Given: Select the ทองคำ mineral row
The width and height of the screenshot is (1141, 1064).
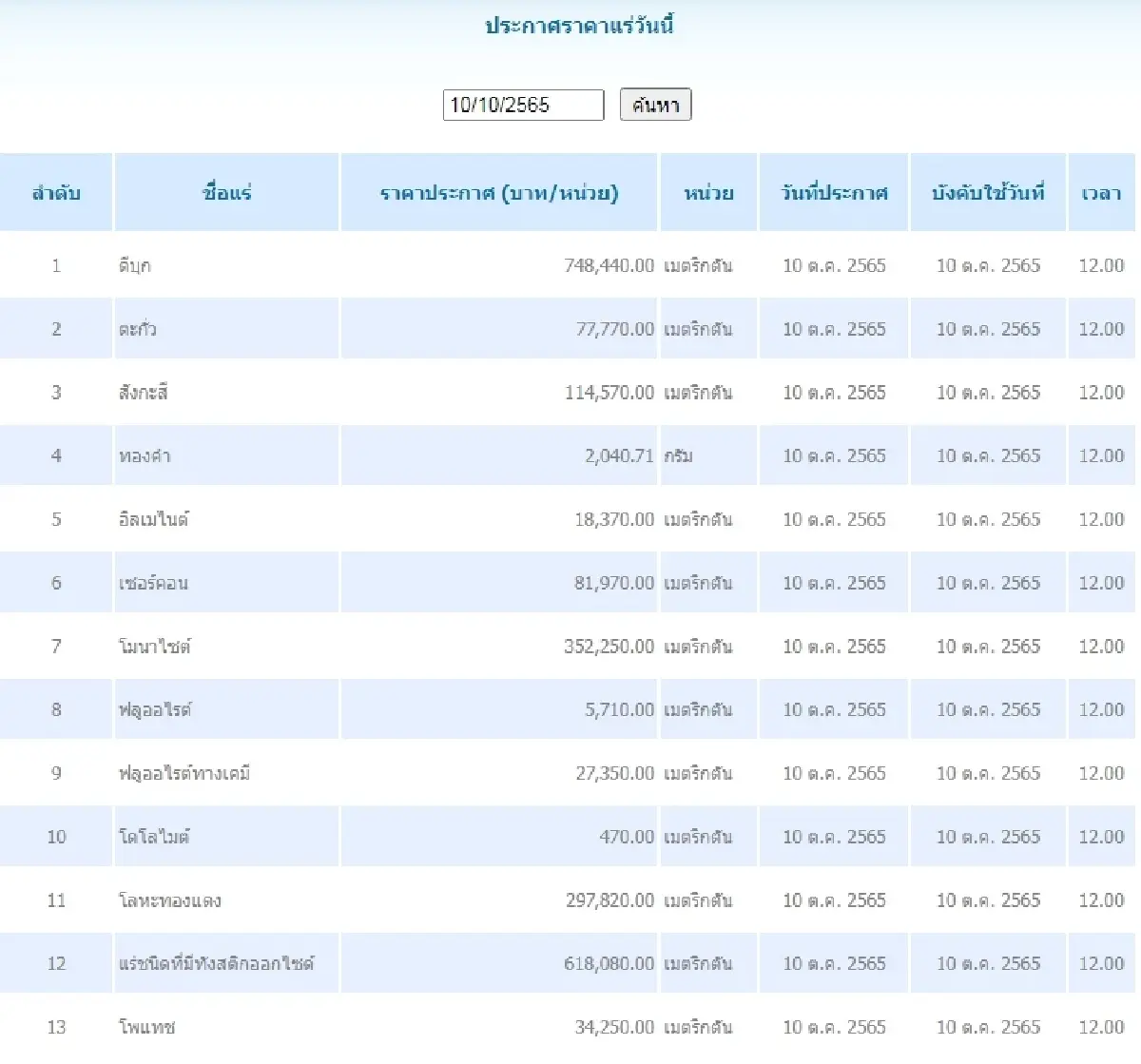Looking at the screenshot, I should [x=380, y=455].
